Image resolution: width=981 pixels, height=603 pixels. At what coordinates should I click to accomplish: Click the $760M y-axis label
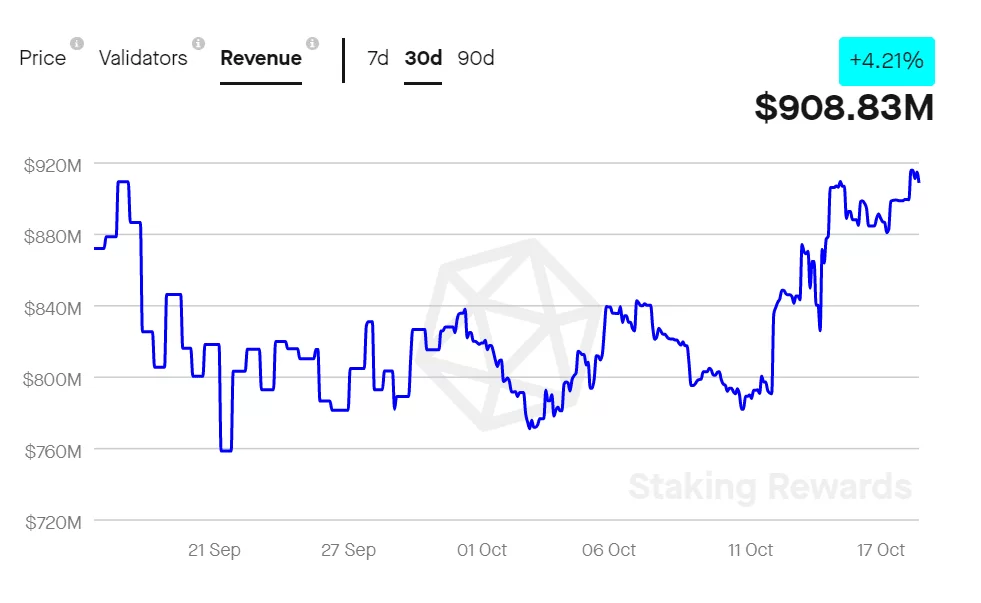52,451
